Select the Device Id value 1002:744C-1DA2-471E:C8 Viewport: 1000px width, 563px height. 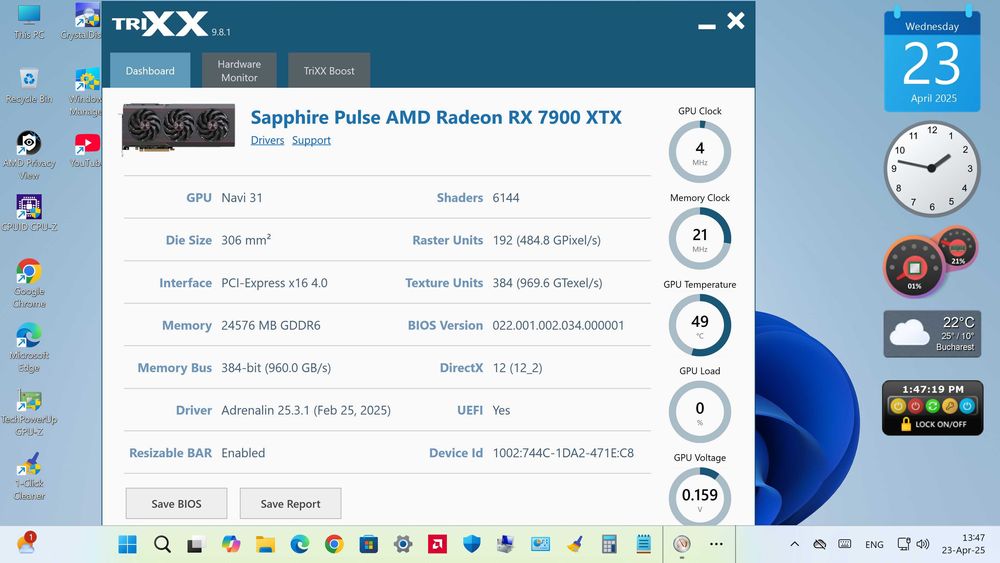[563, 453]
